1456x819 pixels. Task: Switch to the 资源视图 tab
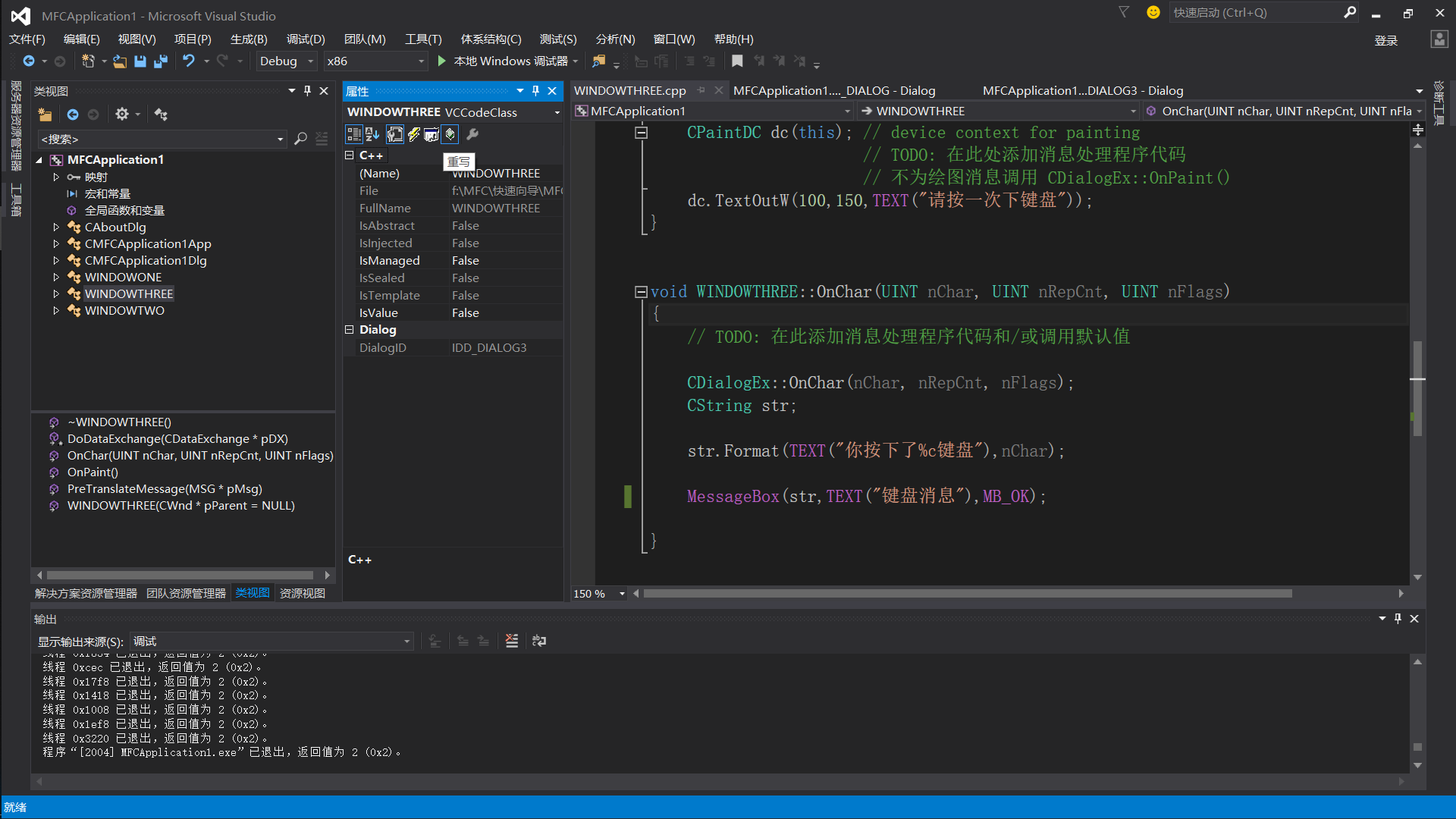[302, 593]
